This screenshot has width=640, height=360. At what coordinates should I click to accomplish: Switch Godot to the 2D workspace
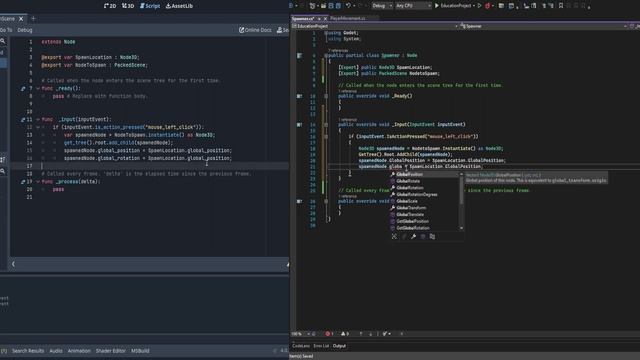click(110, 6)
